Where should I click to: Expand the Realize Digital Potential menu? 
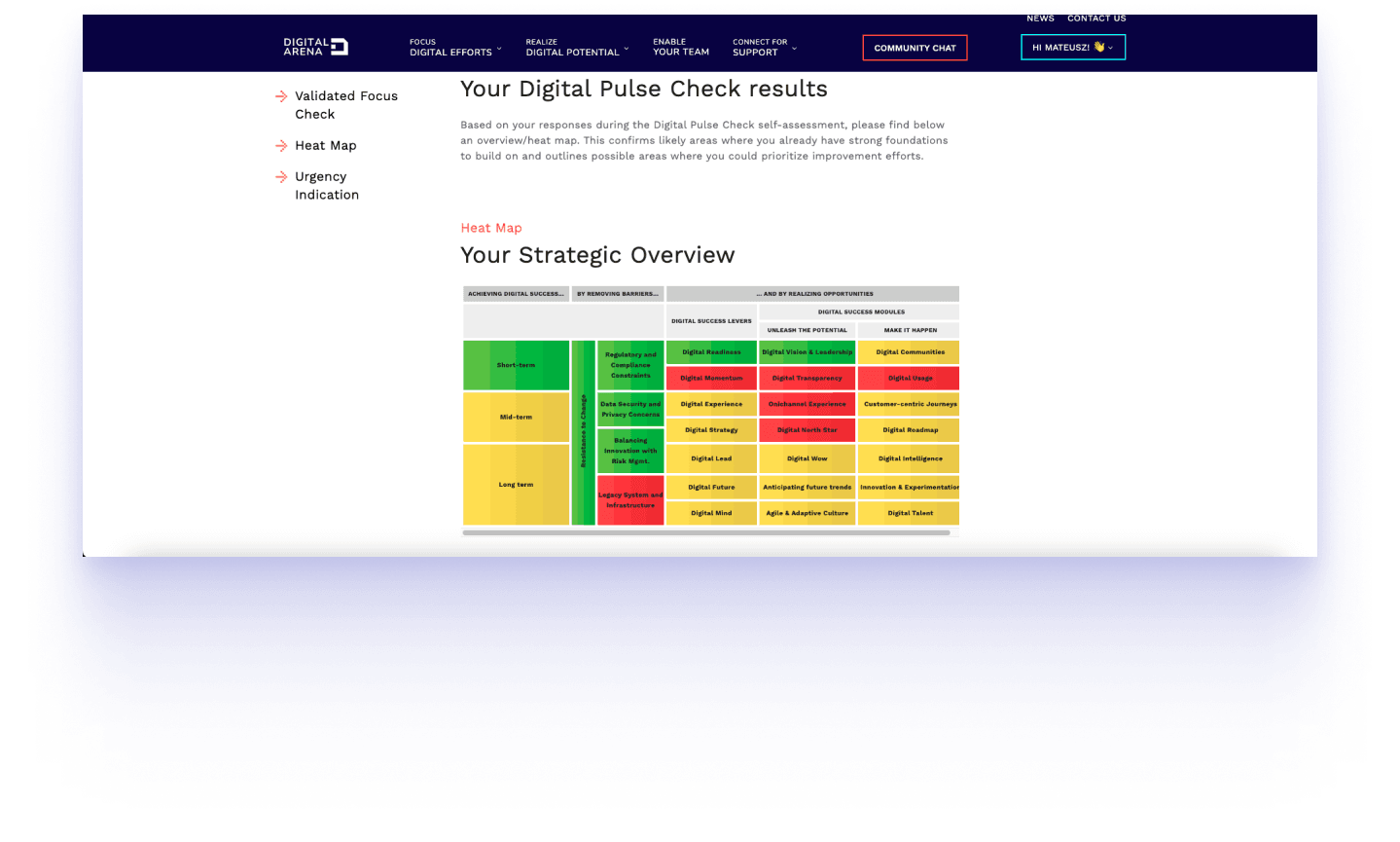[x=577, y=48]
